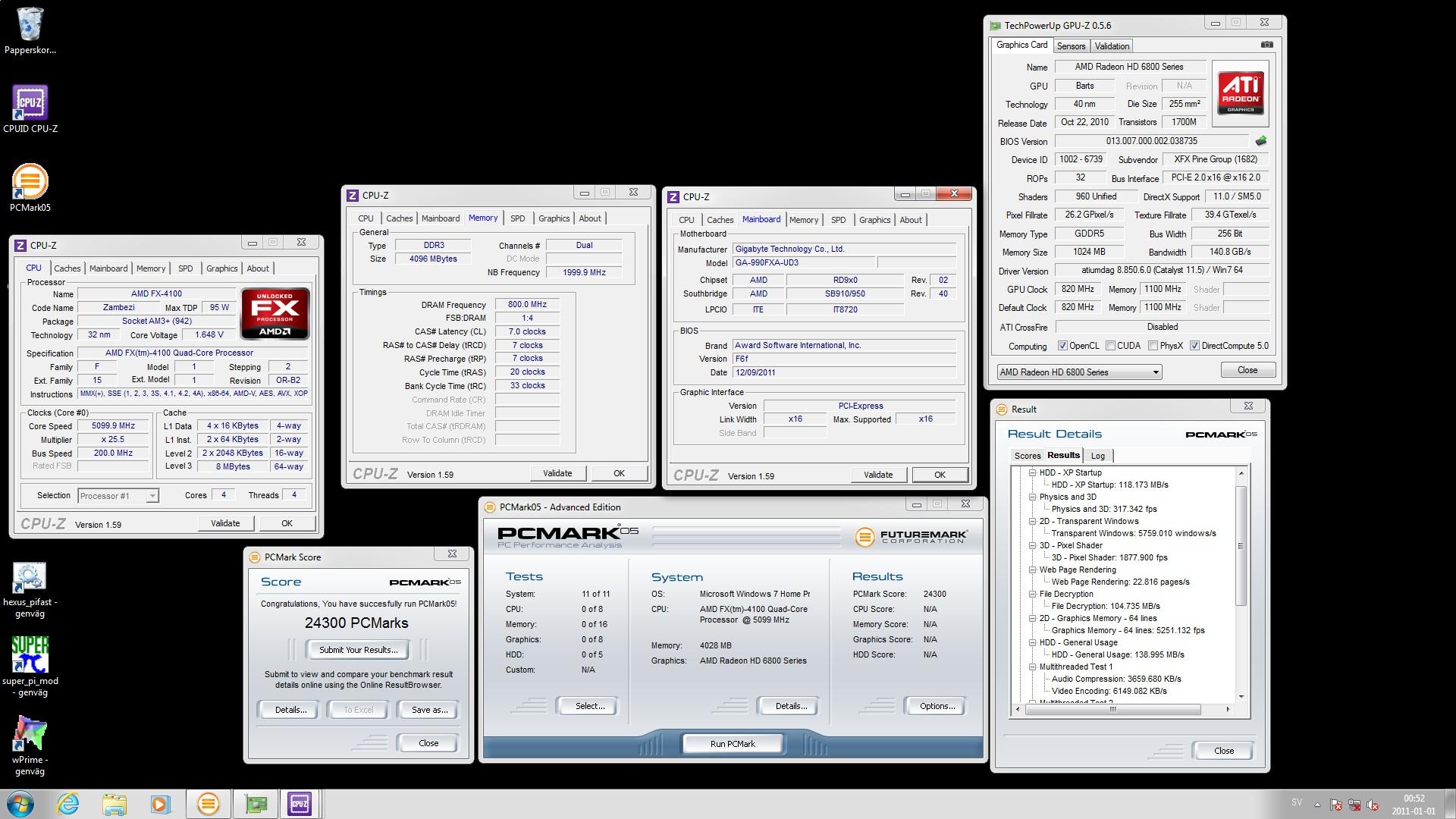1456x819 pixels.
Task: Click the ATI Radeon logo in GPU-Z
Action: [x=1240, y=93]
